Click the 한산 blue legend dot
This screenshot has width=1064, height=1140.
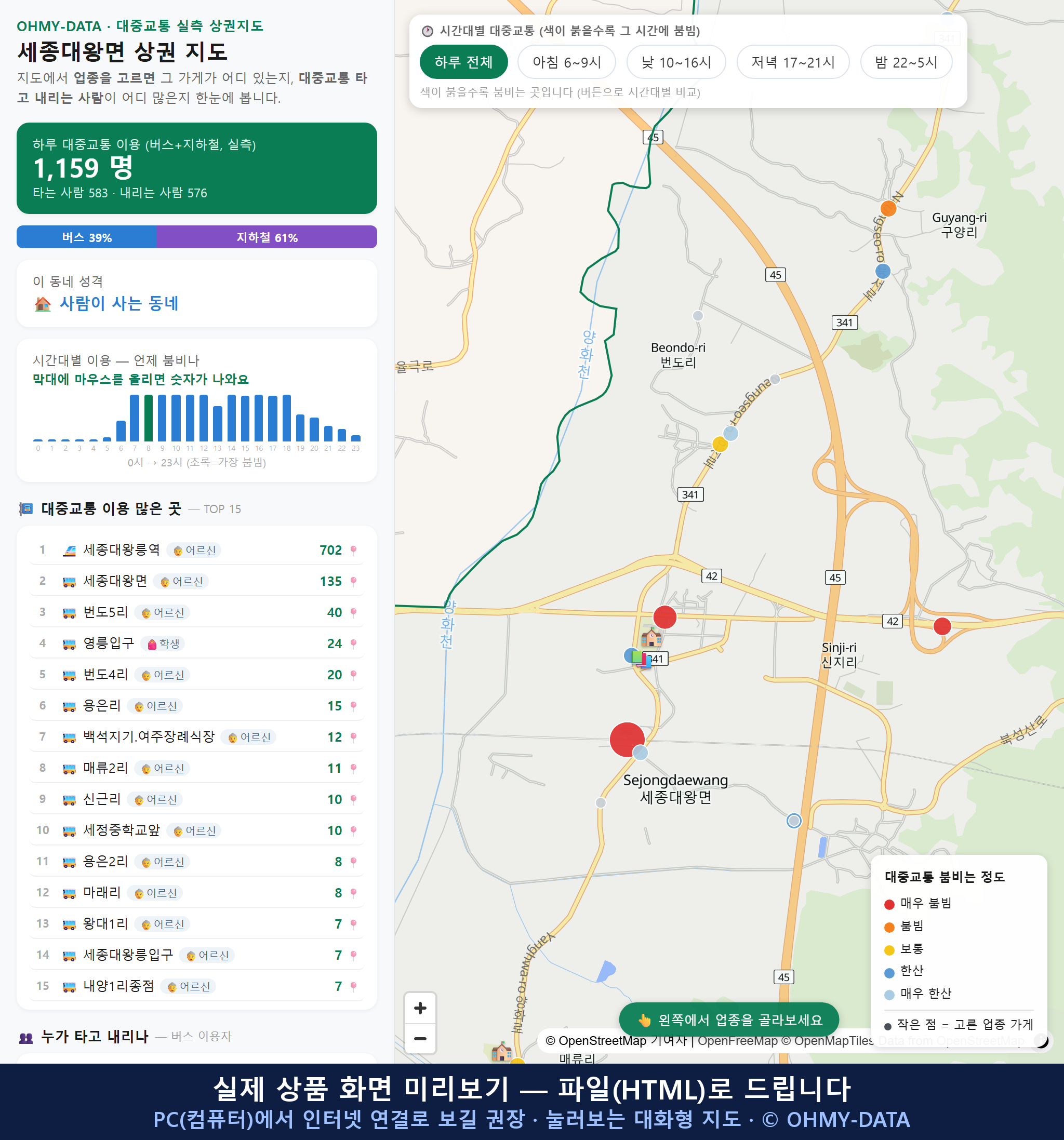click(889, 973)
